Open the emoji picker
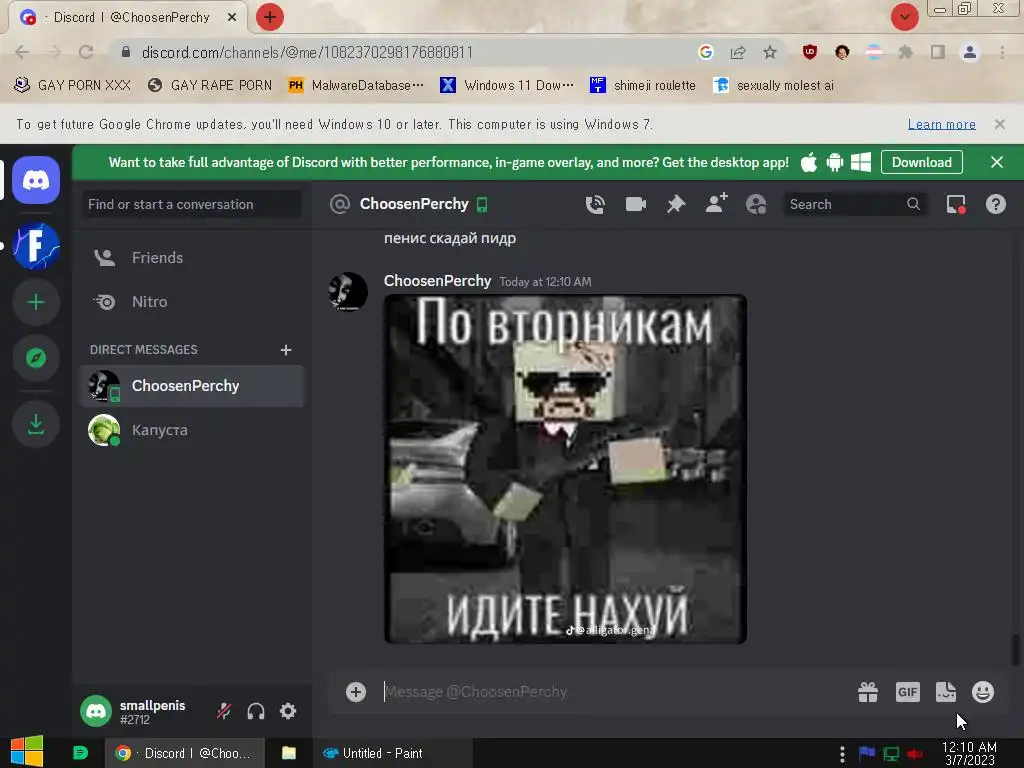The height and width of the screenshot is (768, 1024). 983,692
